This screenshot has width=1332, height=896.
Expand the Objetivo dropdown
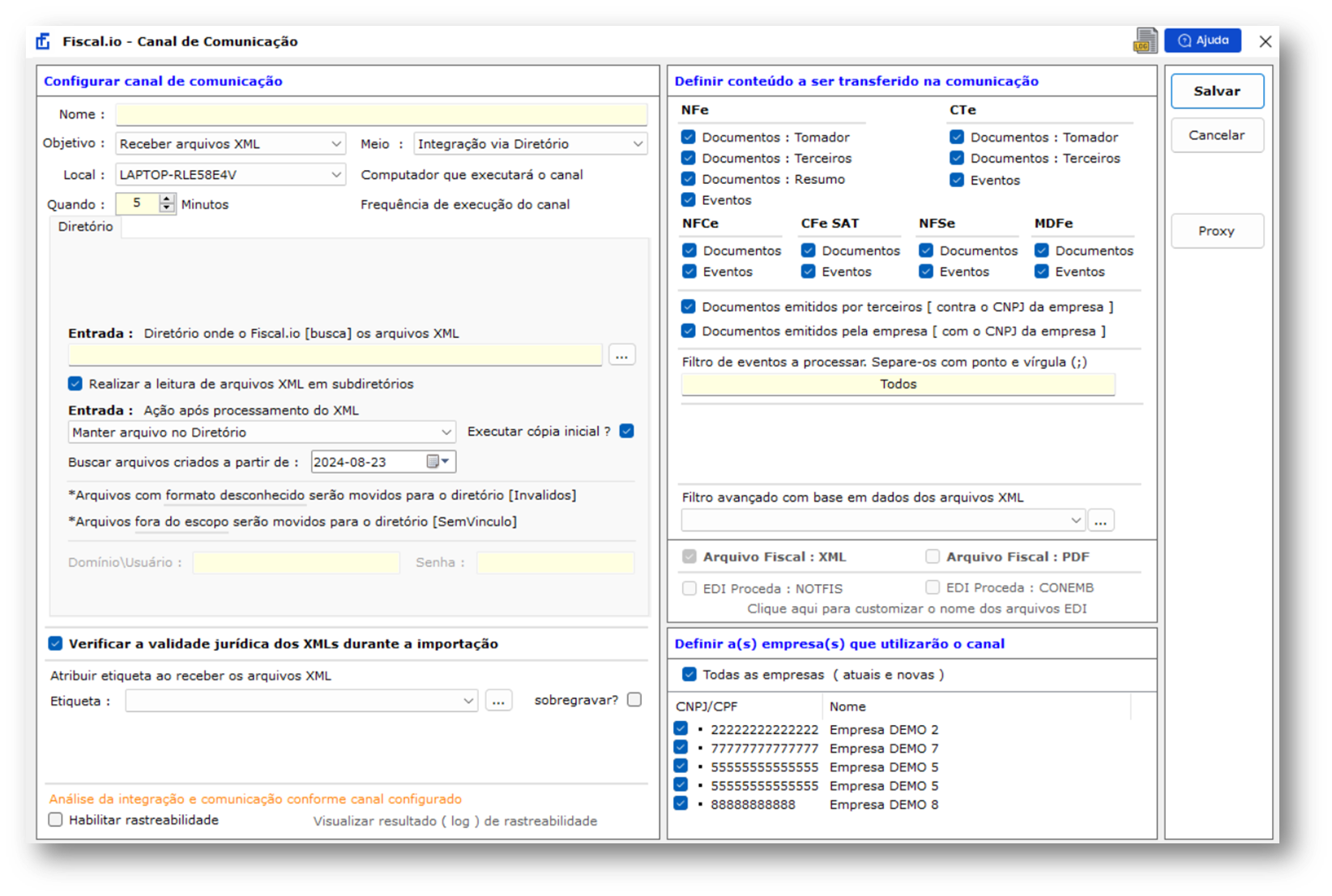(x=335, y=144)
